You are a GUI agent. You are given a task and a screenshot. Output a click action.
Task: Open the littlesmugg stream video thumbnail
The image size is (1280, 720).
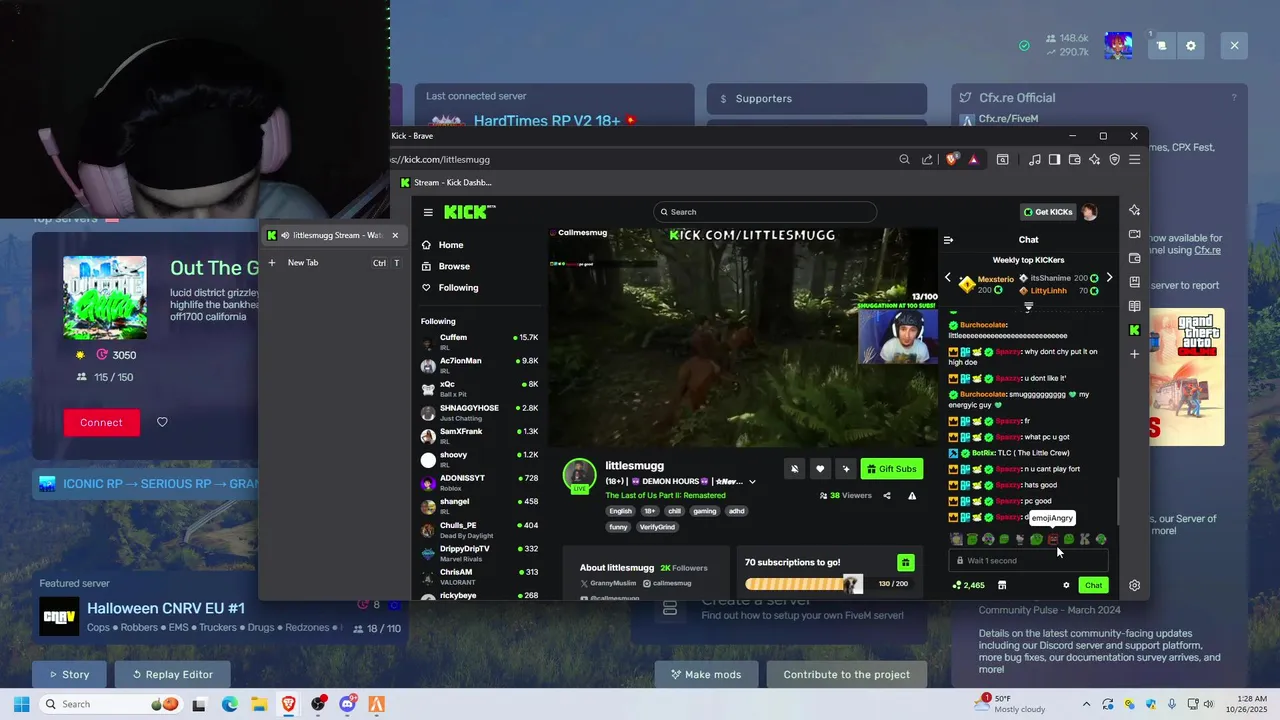click(x=744, y=337)
